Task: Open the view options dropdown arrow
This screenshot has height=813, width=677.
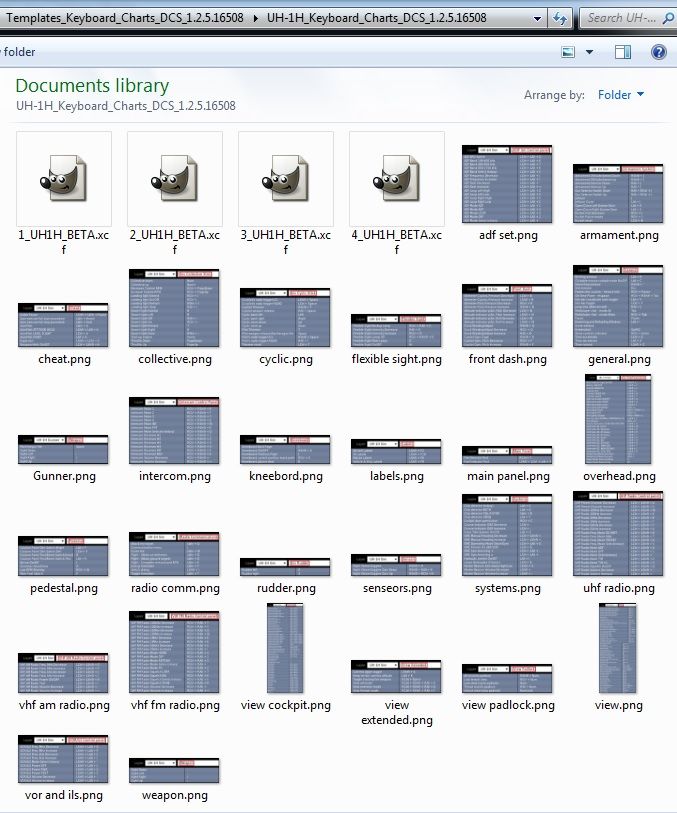Action: pyautogui.click(x=589, y=52)
